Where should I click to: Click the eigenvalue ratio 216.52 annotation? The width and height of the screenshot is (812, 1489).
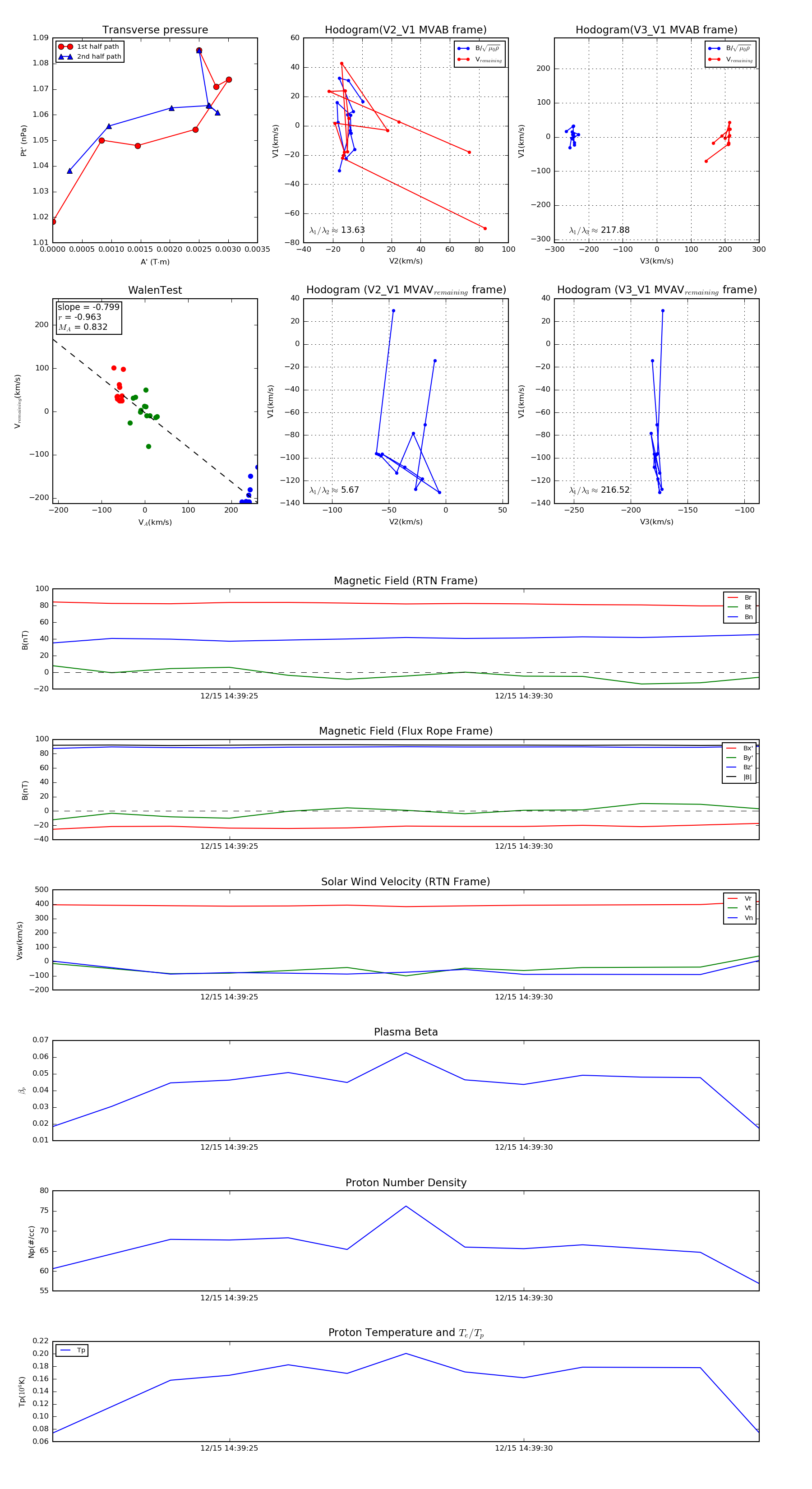tap(600, 490)
